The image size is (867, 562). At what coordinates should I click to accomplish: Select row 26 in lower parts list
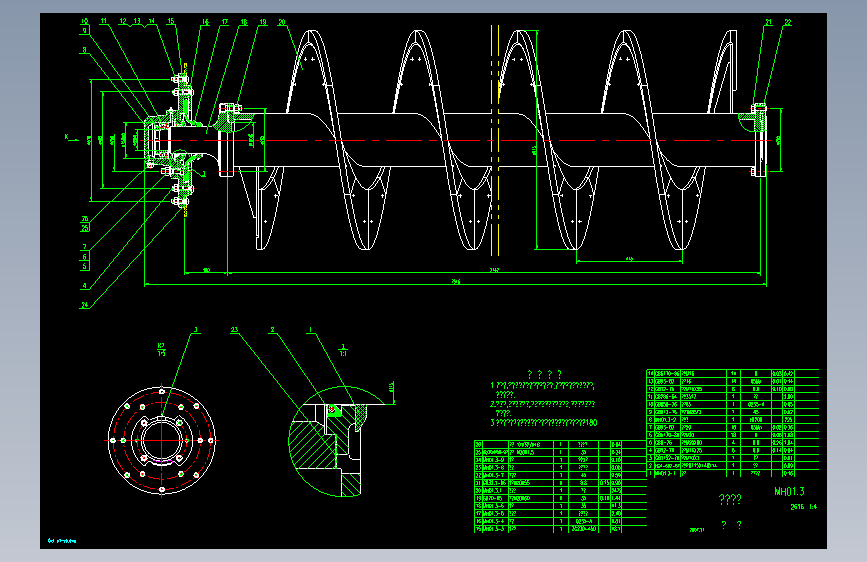[560, 444]
